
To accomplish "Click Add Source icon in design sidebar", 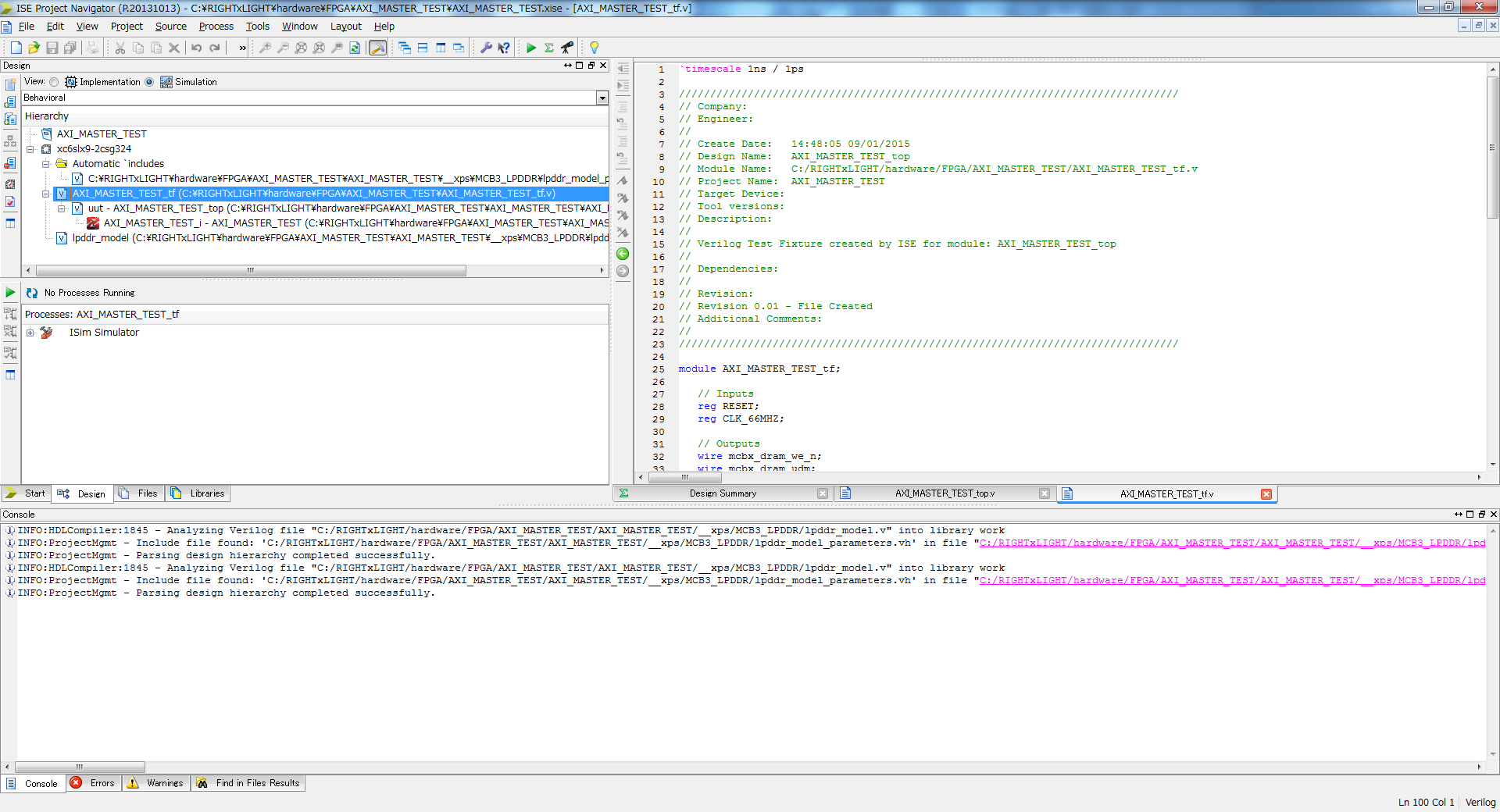I will pos(10,102).
